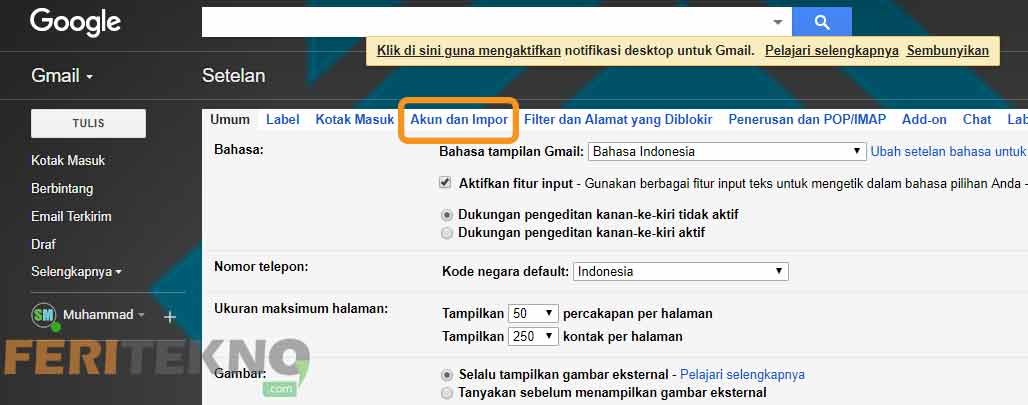Screen dimensions: 1028x405
Task: Switch to the Label tab
Action: [x=283, y=119]
